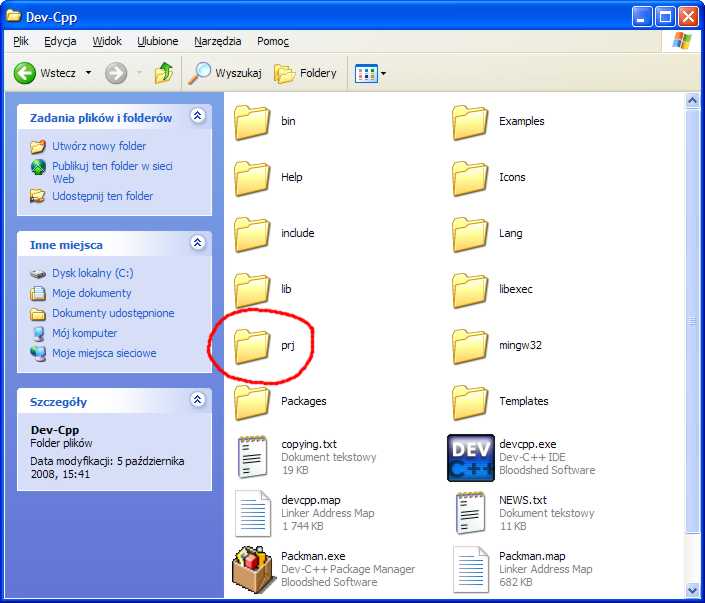Open the Wstecz history dropdown arrow
The width and height of the screenshot is (705, 603).
point(88,73)
